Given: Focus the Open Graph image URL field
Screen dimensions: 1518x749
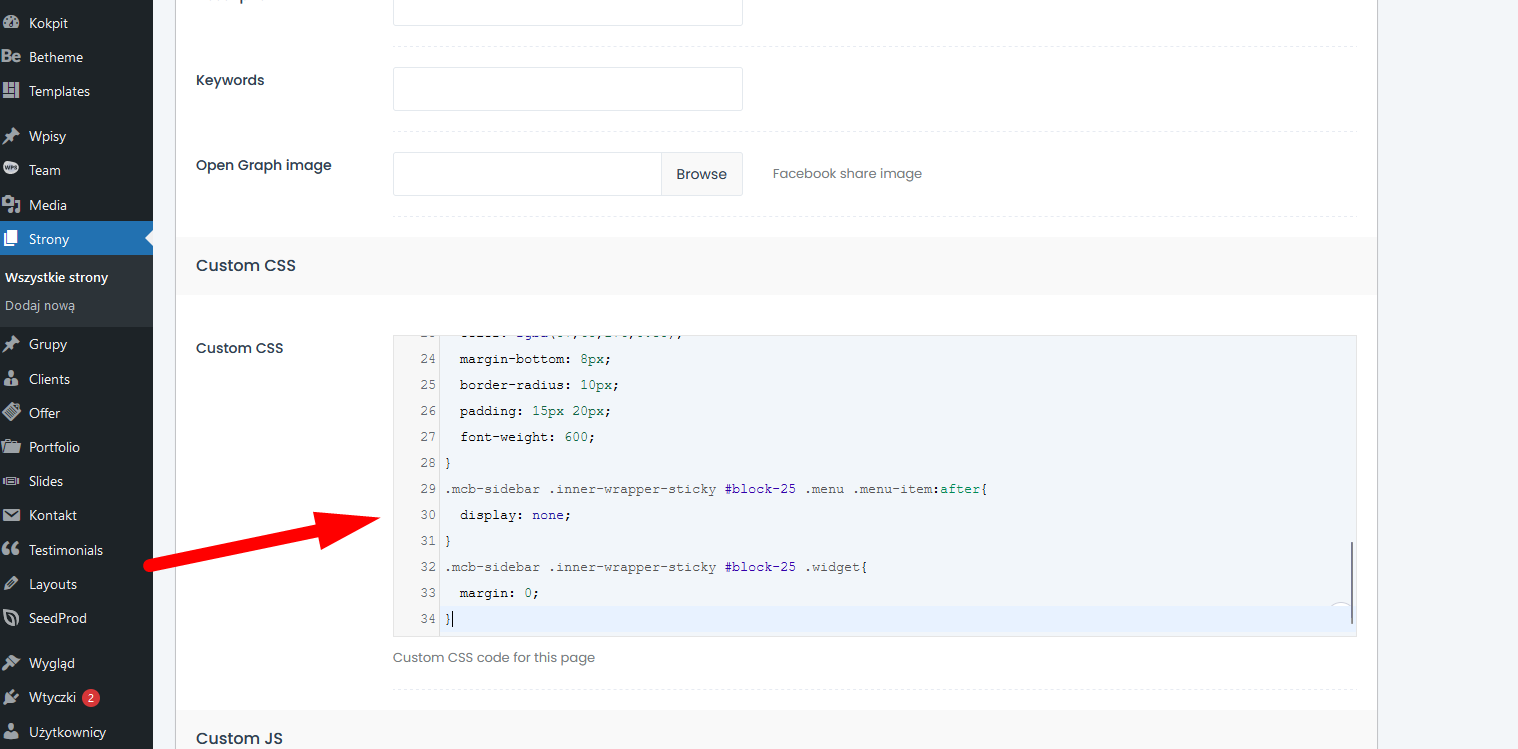Looking at the screenshot, I should click(x=527, y=174).
